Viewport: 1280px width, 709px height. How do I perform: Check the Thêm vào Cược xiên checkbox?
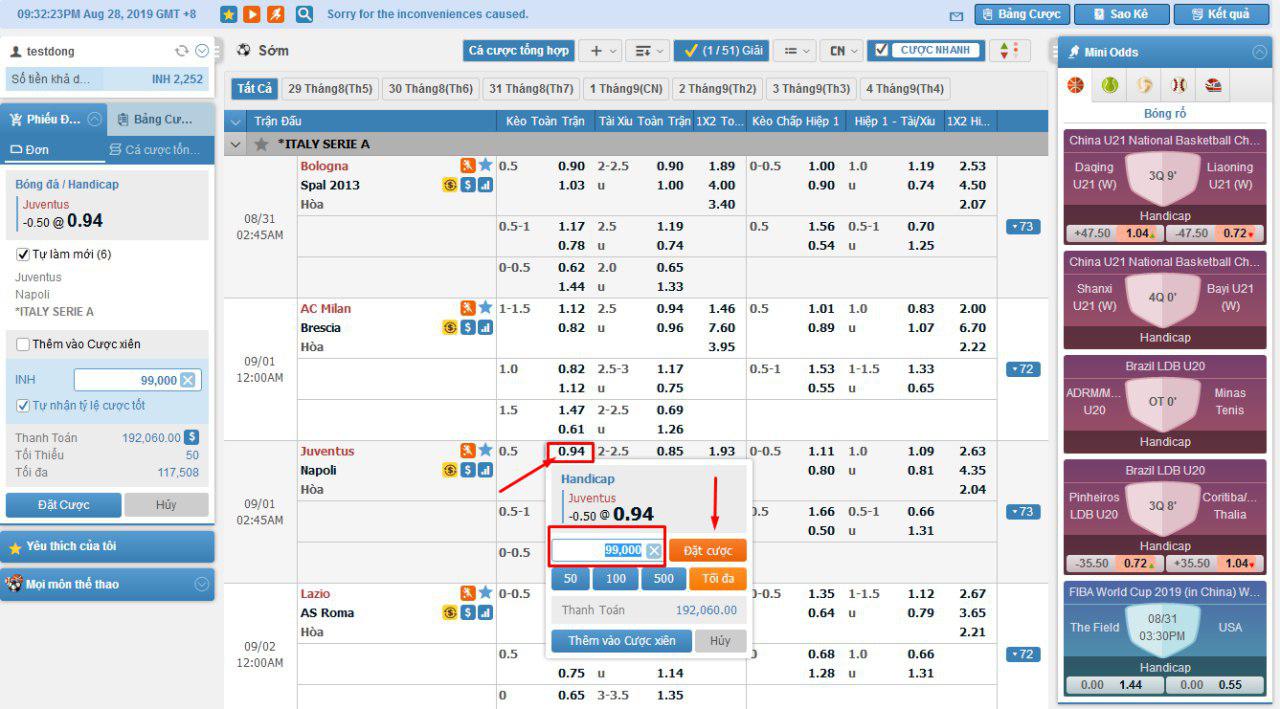coord(23,344)
